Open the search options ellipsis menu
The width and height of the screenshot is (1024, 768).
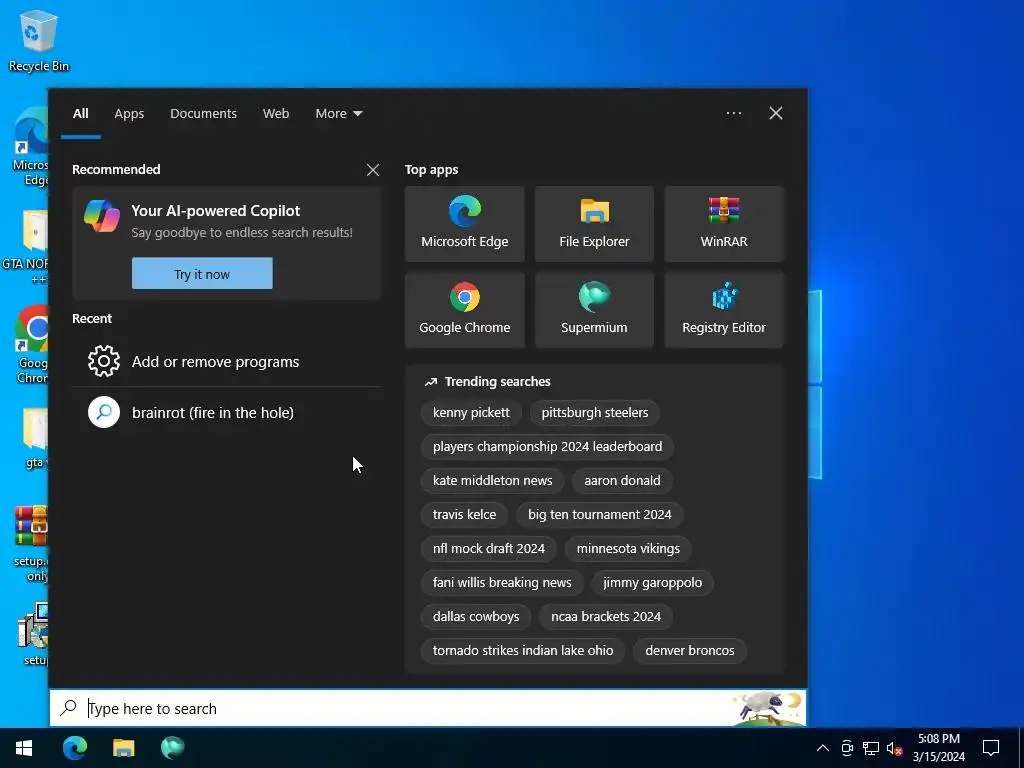734,113
